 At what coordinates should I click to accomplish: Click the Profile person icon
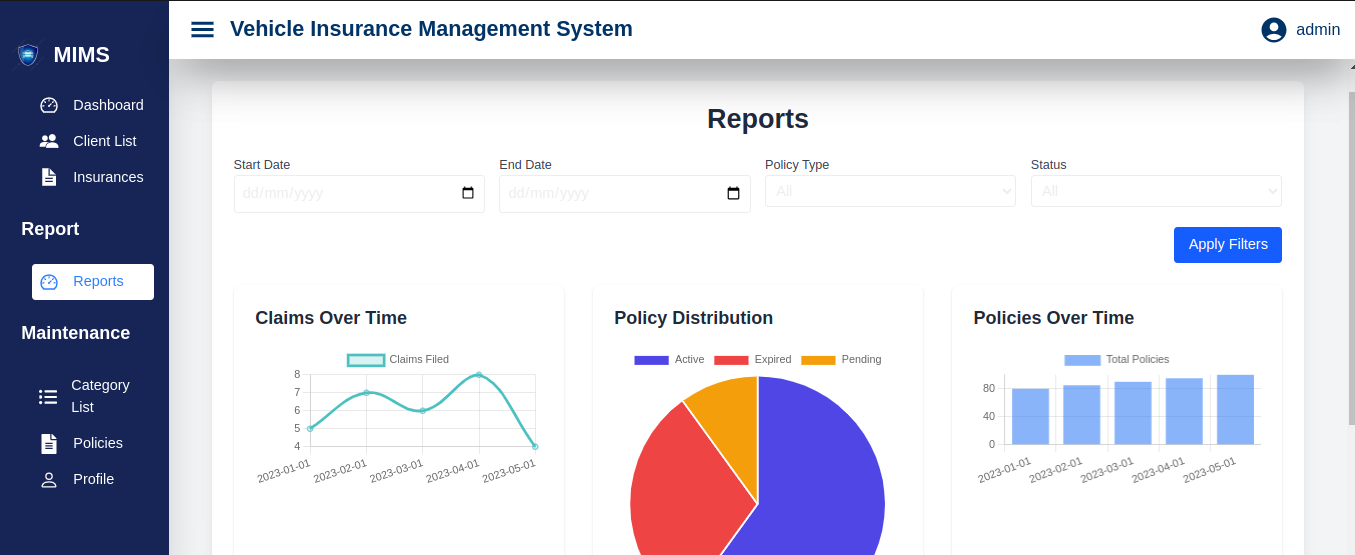coord(49,479)
